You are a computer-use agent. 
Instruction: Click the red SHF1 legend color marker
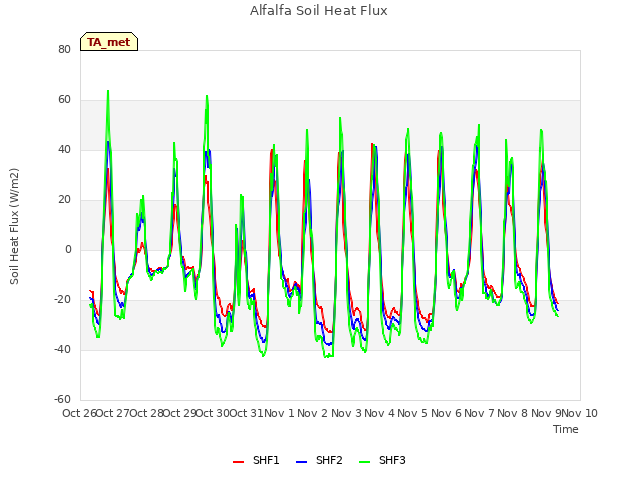238,462
